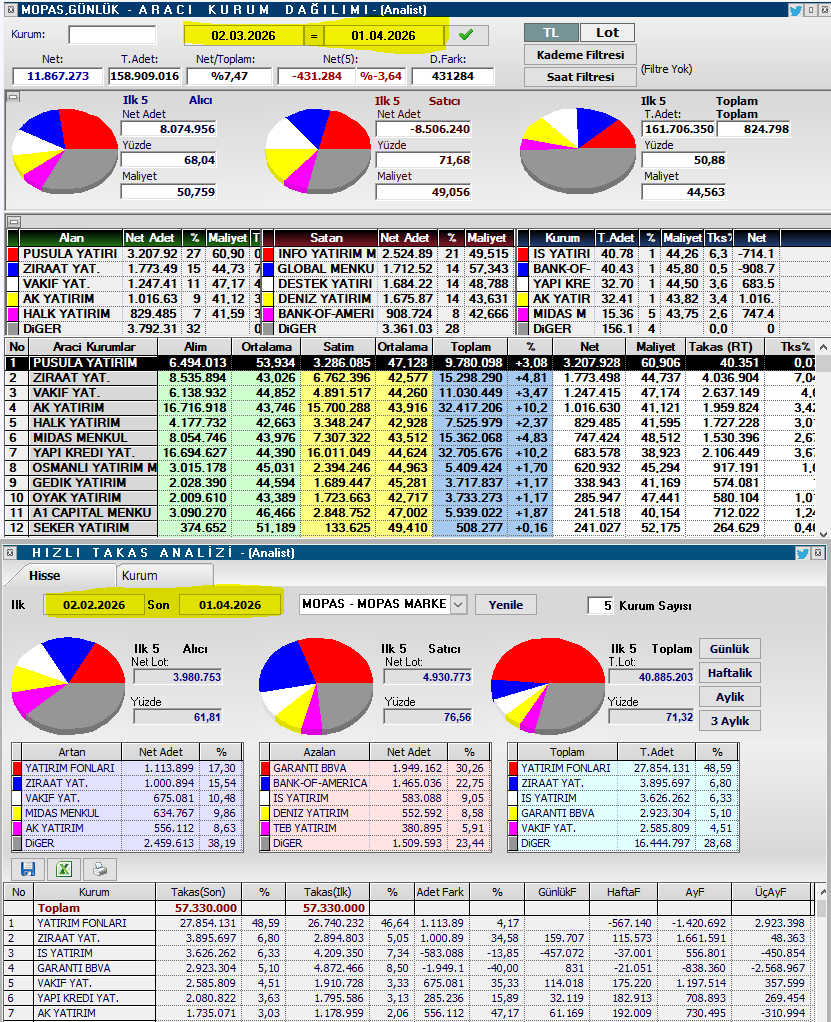Click blue swatch beside GLOBAL MENKU in Satan table
Viewport: 831px width, 1022px height.
[268, 269]
